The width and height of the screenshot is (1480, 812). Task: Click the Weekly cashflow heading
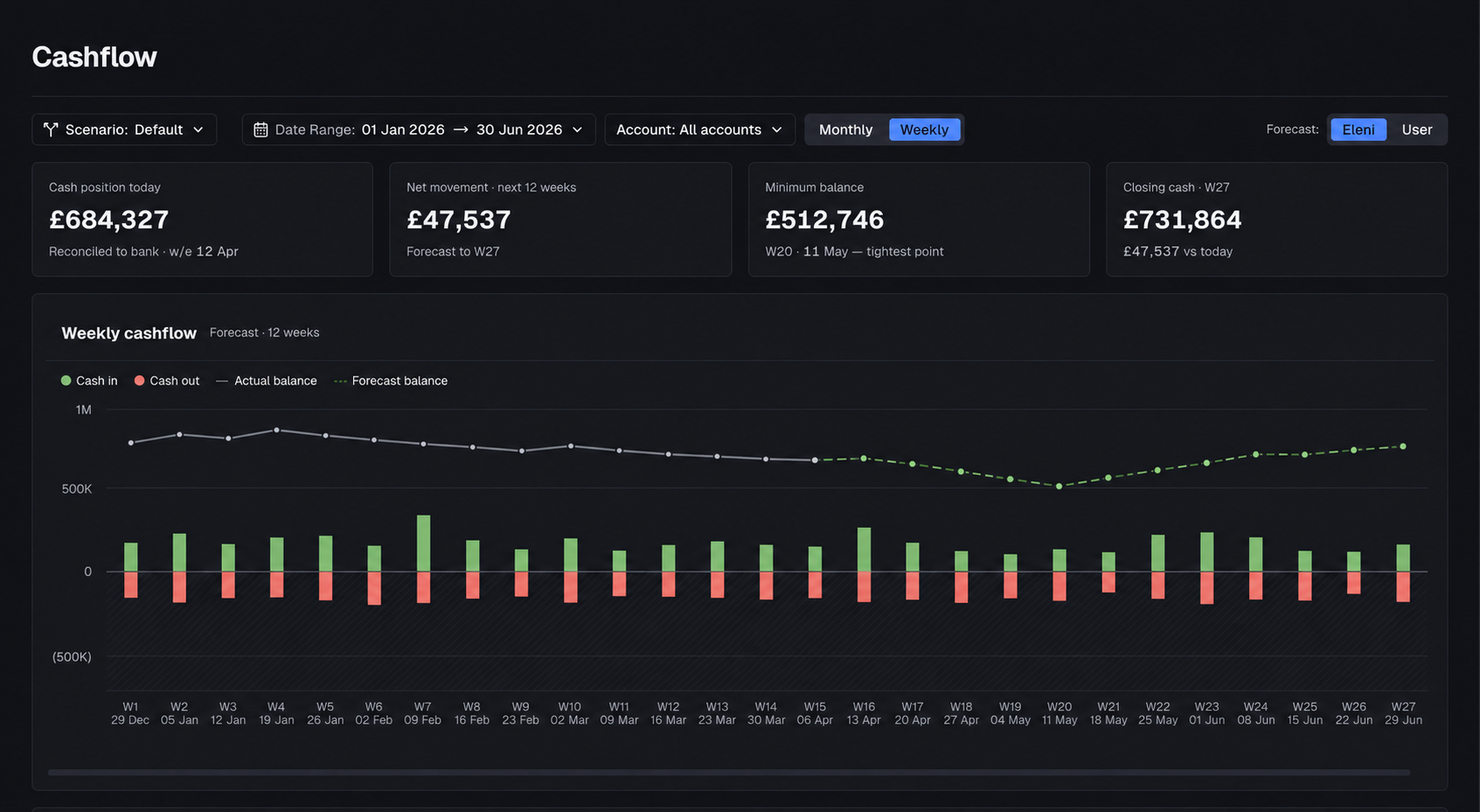click(x=129, y=333)
